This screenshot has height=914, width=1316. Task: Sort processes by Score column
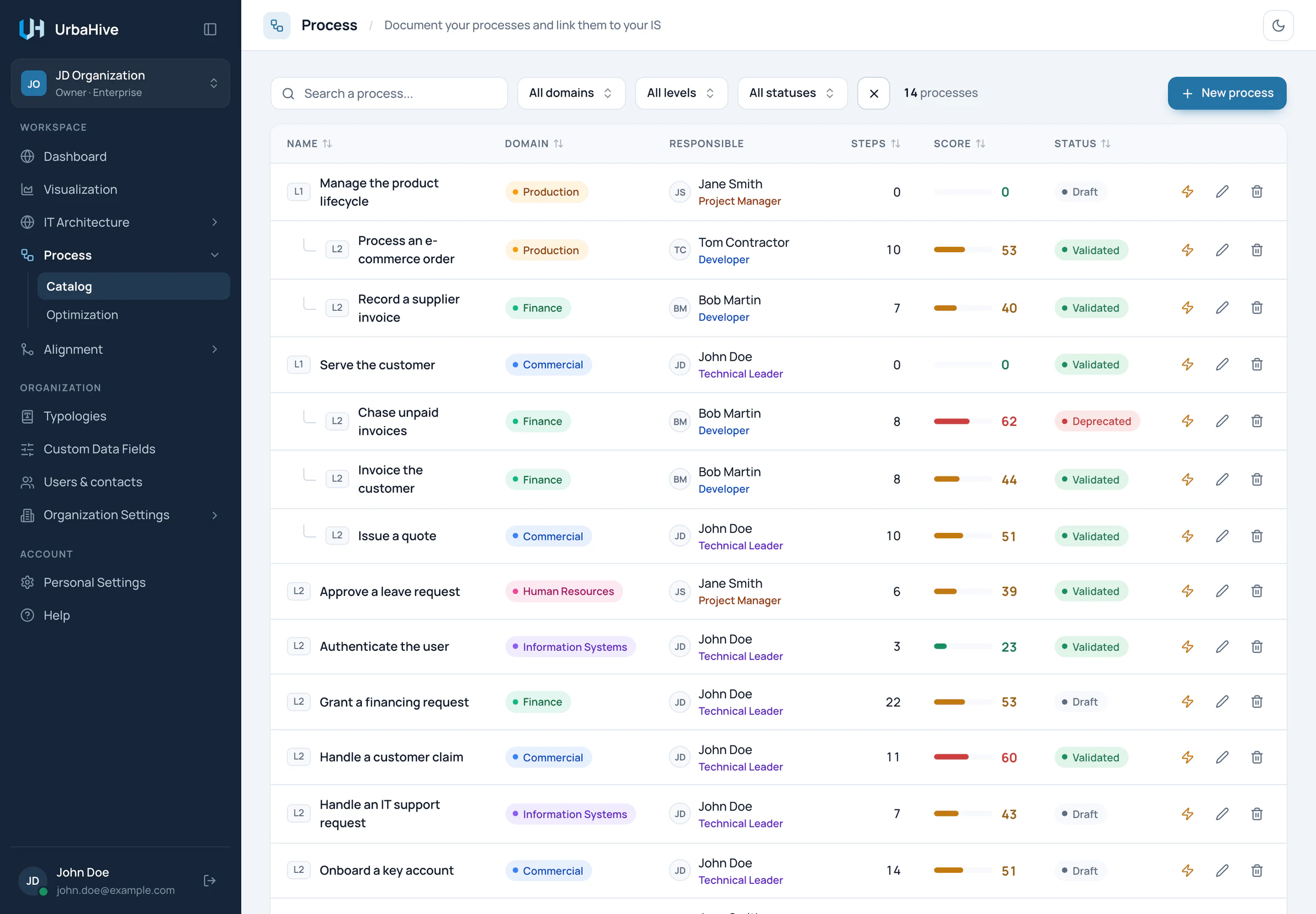(959, 144)
